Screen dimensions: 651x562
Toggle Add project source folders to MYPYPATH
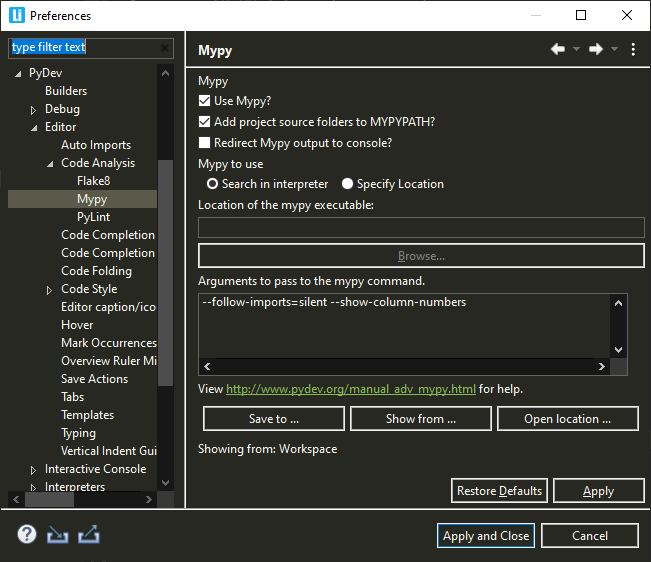coord(204,122)
